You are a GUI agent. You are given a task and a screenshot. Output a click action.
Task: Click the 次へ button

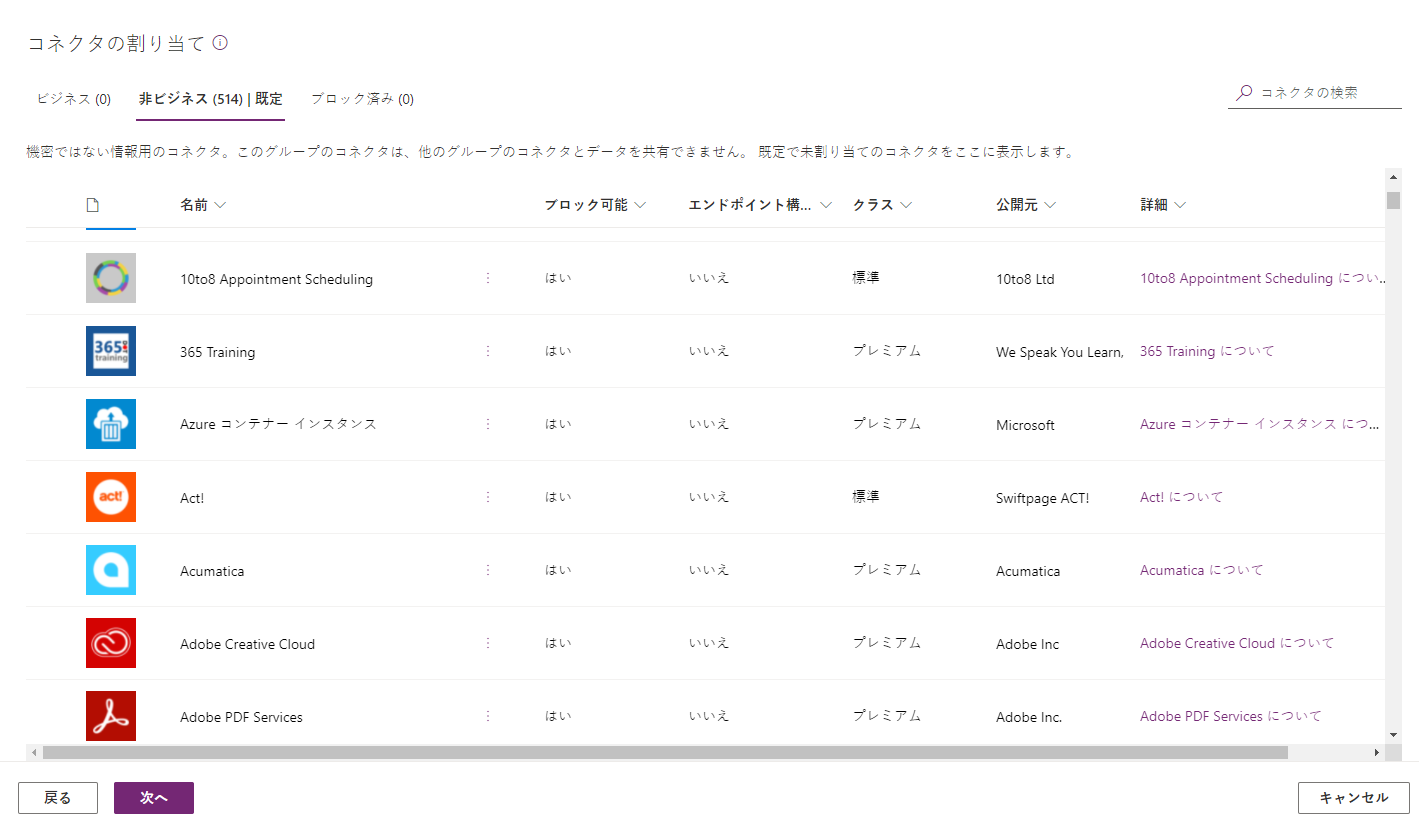pos(154,798)
